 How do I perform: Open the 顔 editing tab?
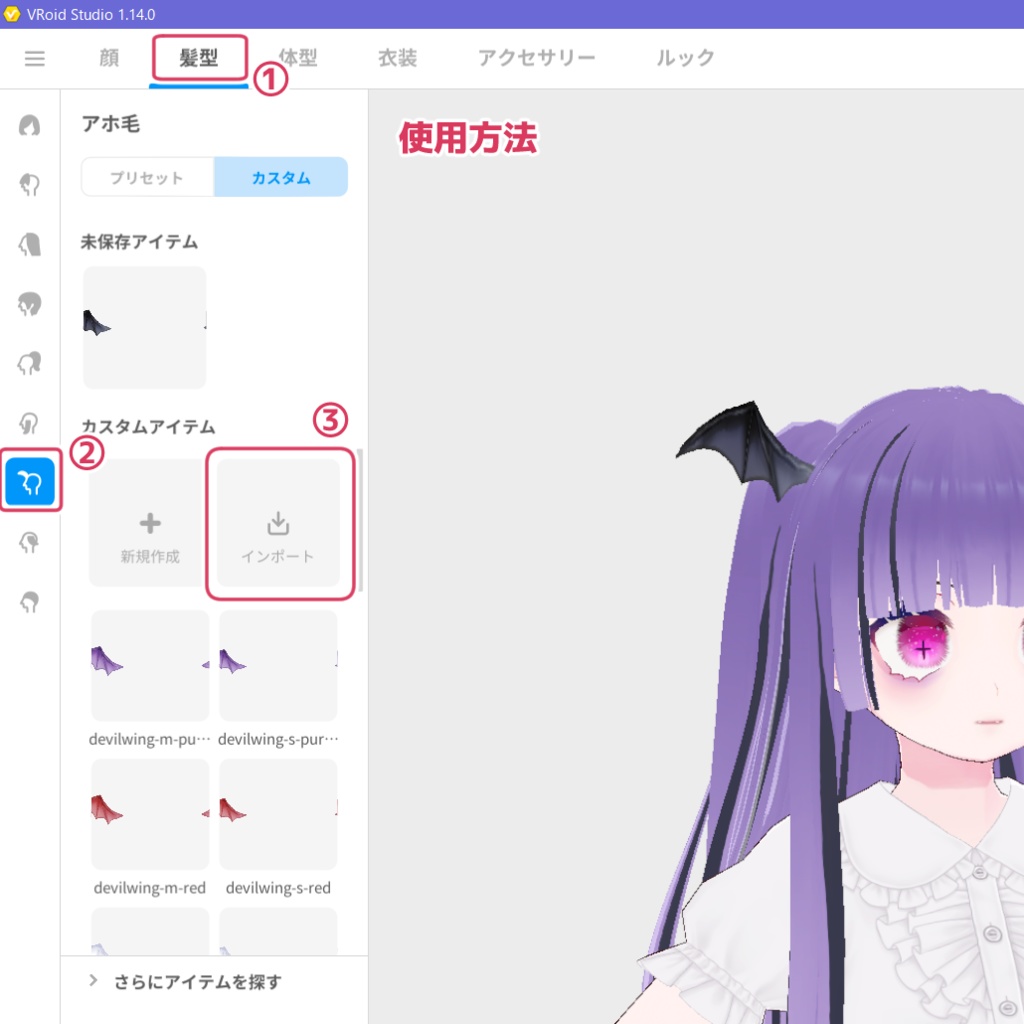tap(107, 58)
